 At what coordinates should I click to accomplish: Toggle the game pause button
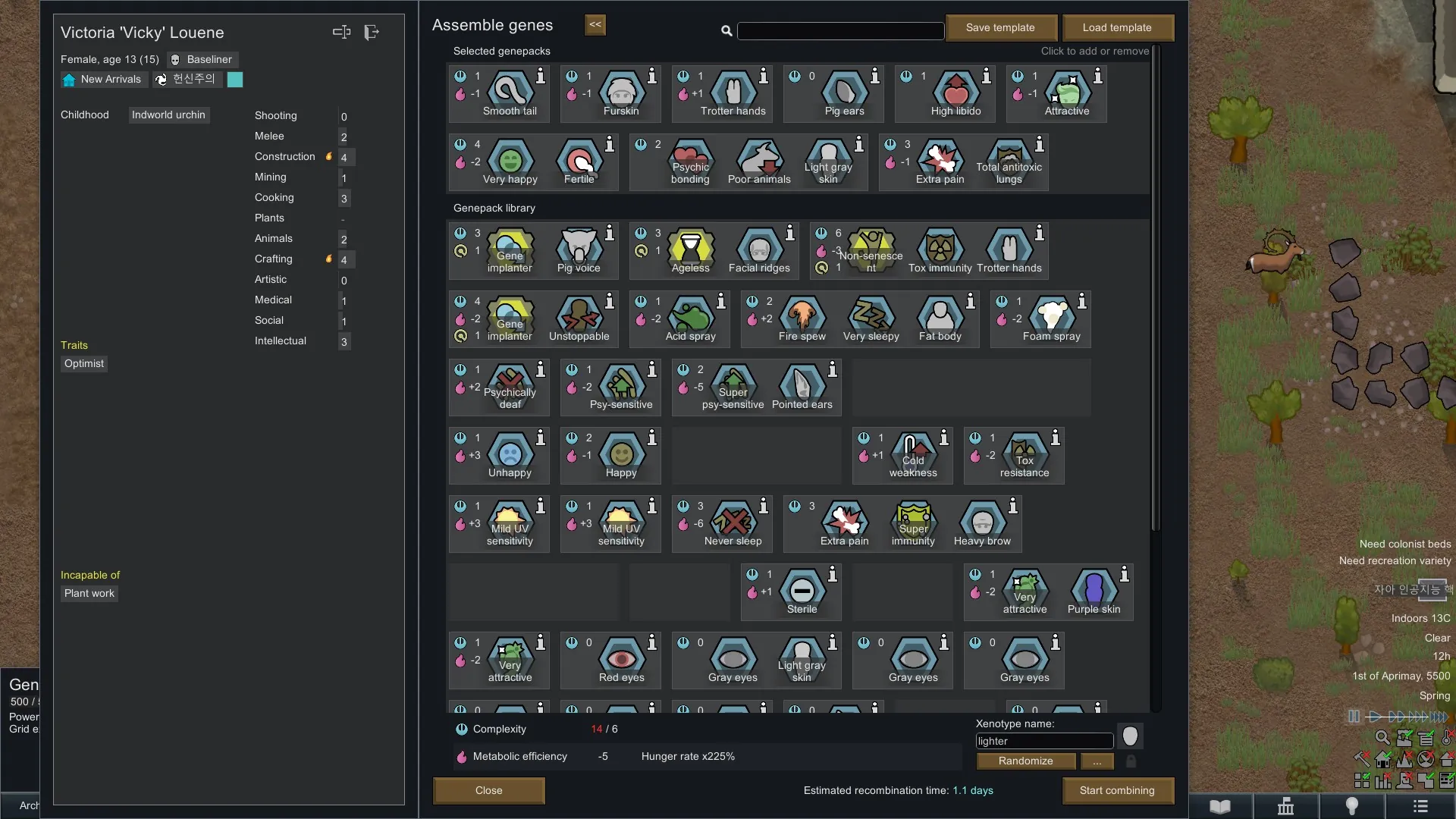[1354, 717]
